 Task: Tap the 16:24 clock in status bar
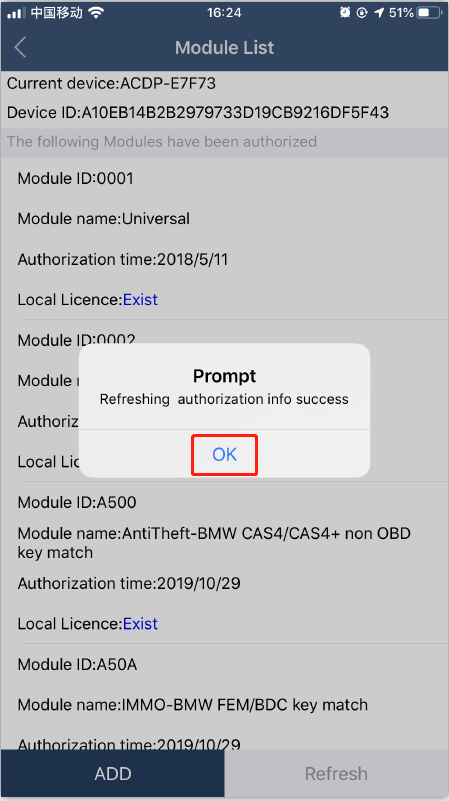point(224,13)
